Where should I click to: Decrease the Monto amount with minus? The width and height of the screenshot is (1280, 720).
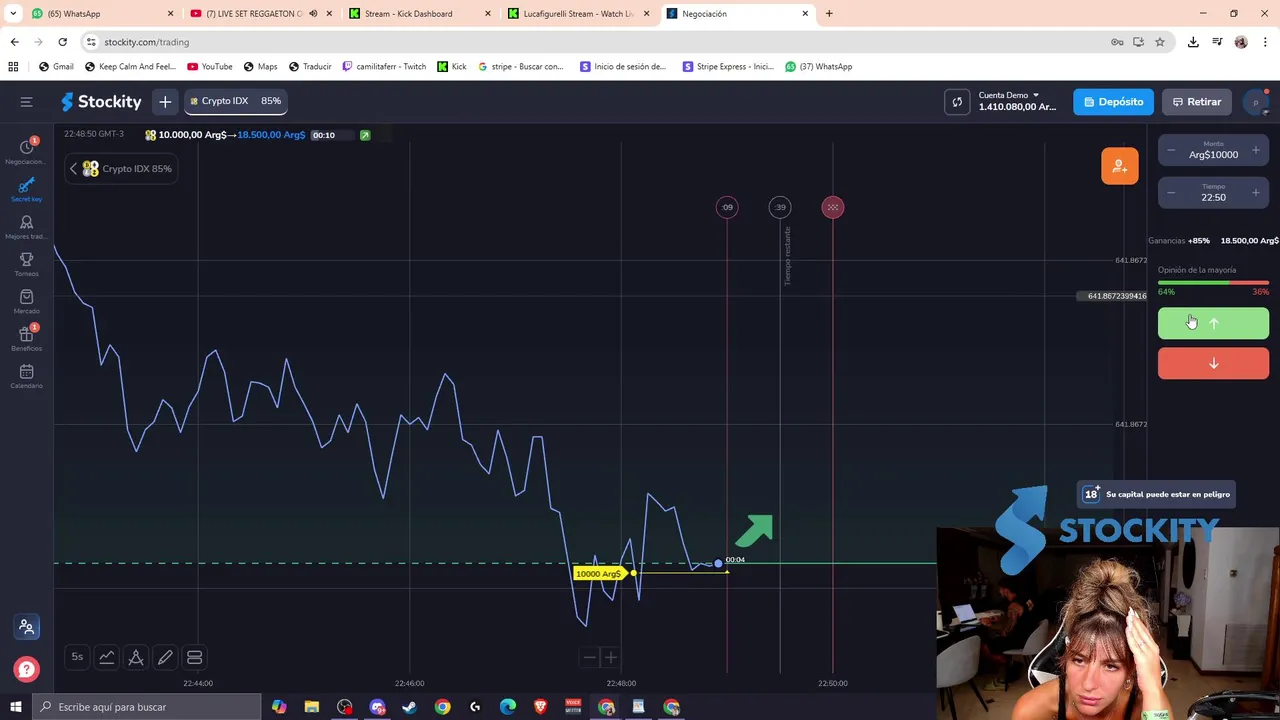[1171, 150]
